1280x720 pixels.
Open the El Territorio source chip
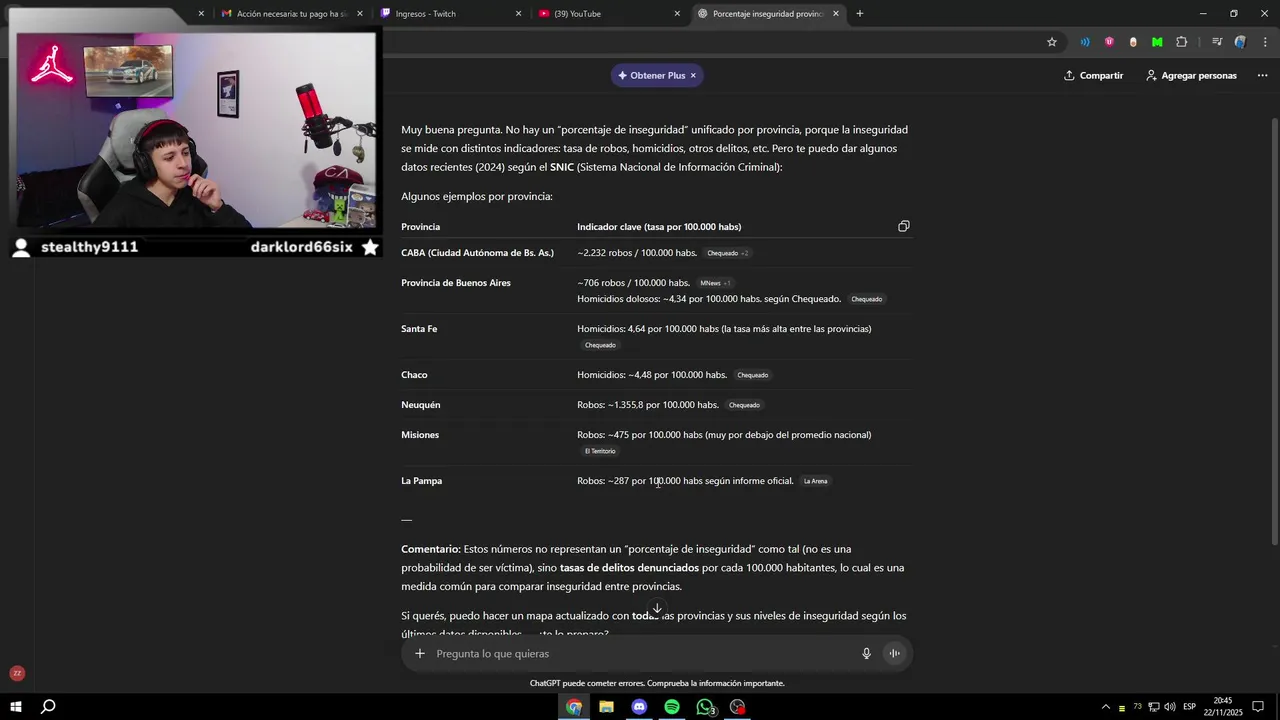tap(600, 451)
